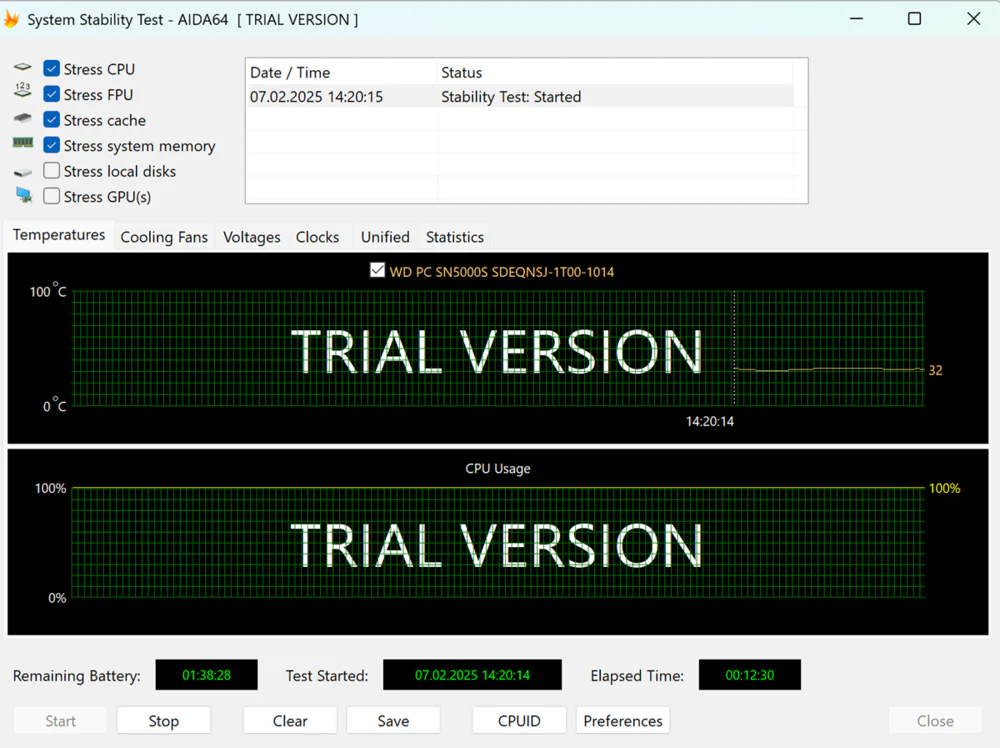Click the cache chip icon beside Stress cache
The image size is (1000, 748).
(x=22, y=118)
